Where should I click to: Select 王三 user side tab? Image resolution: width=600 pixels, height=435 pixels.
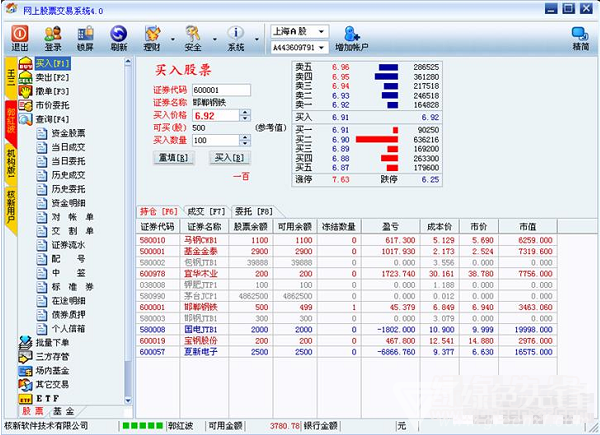tap(11, 78)
